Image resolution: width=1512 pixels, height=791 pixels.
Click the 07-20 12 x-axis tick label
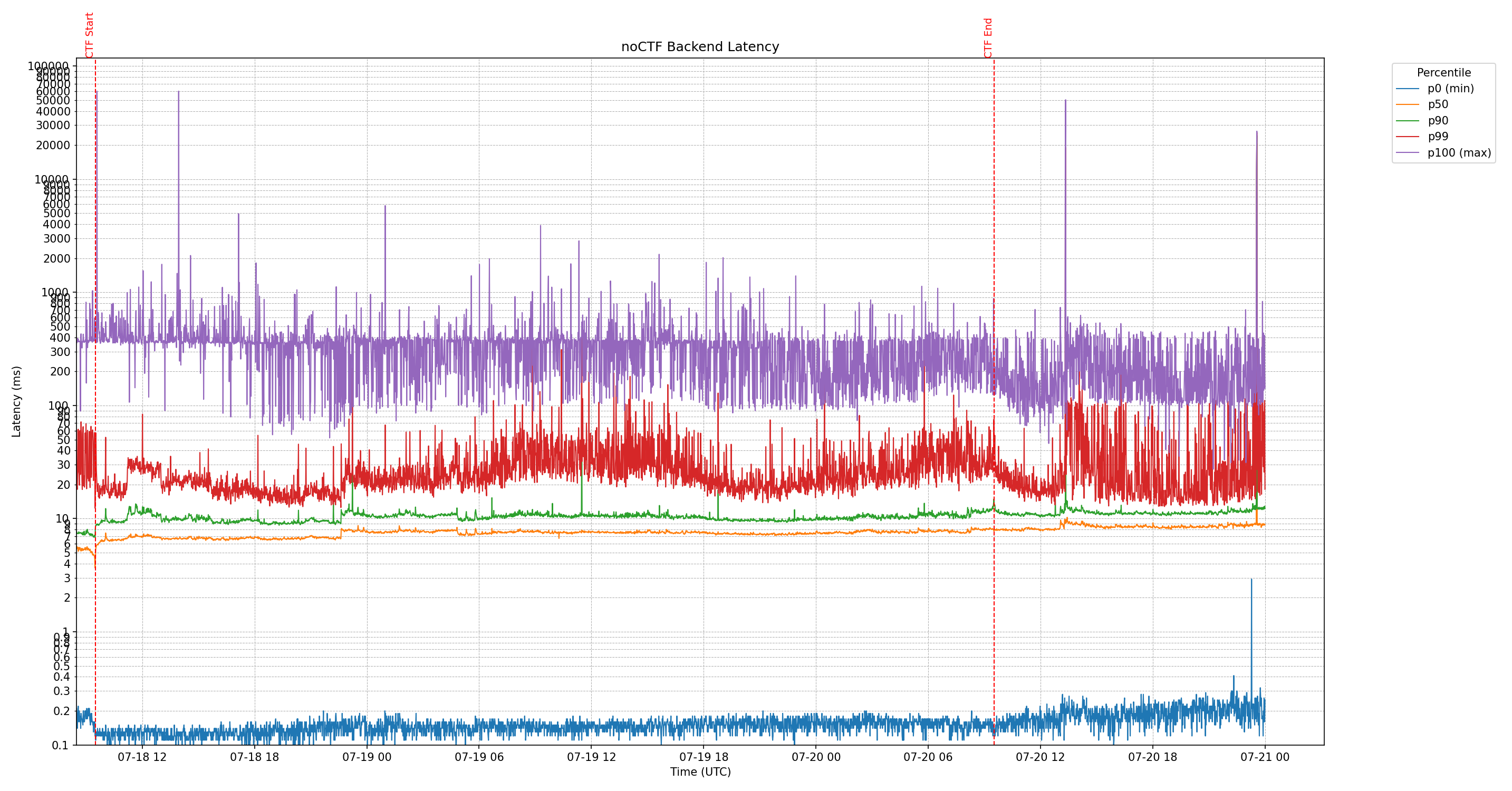[1040, 757]
